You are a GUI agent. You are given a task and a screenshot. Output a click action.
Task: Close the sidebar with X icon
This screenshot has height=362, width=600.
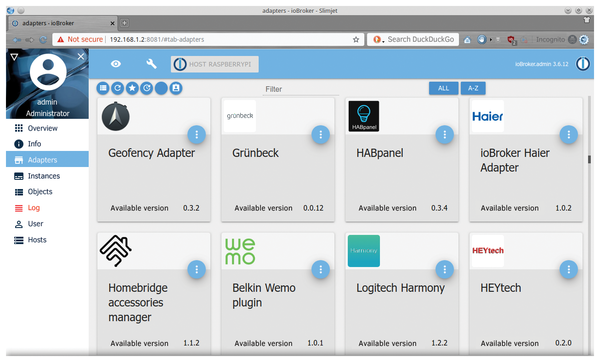pos(81,57)
